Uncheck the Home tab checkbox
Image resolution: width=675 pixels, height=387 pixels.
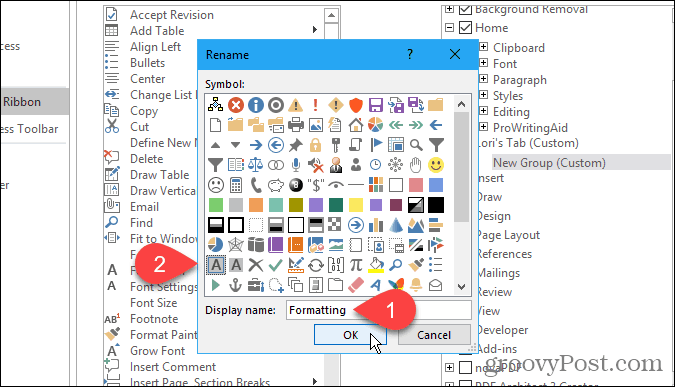coord(465,28)
